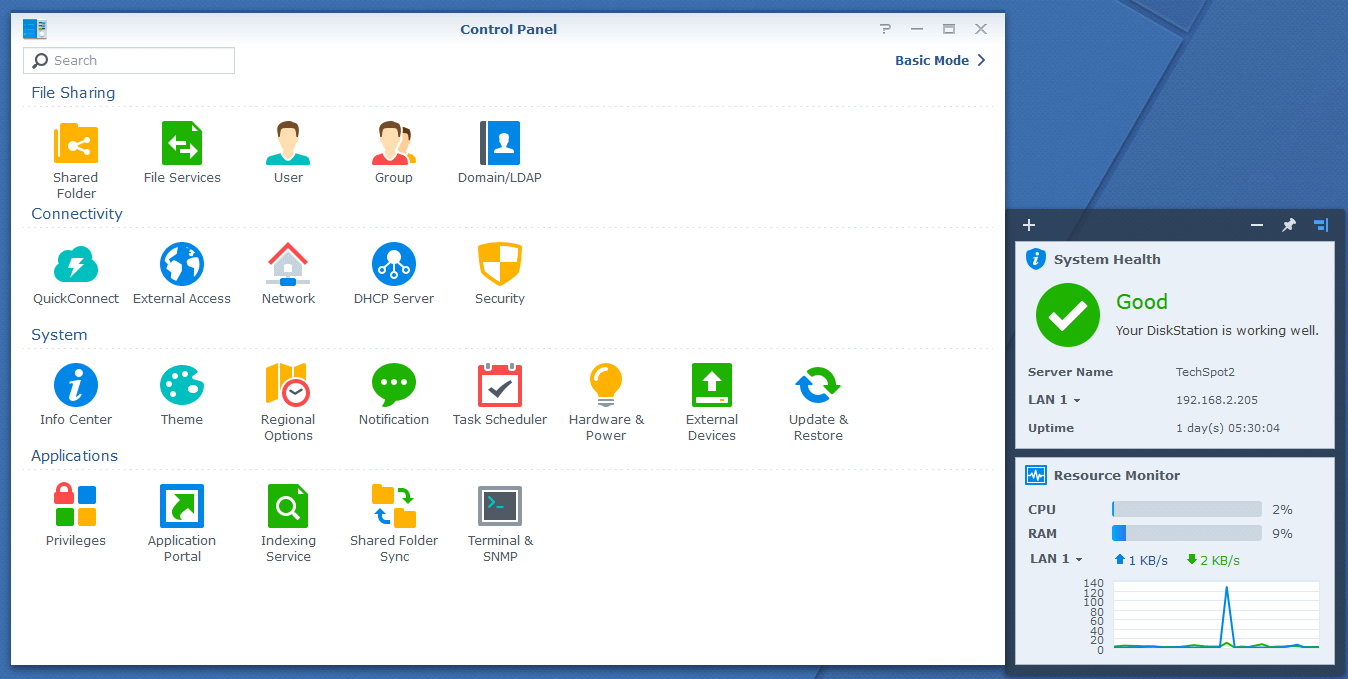This screenshot has width=1348, height=679.
Task: Expand LAN 1 dropdown in Resource Monitor
Action: (x=1056, y=559)
